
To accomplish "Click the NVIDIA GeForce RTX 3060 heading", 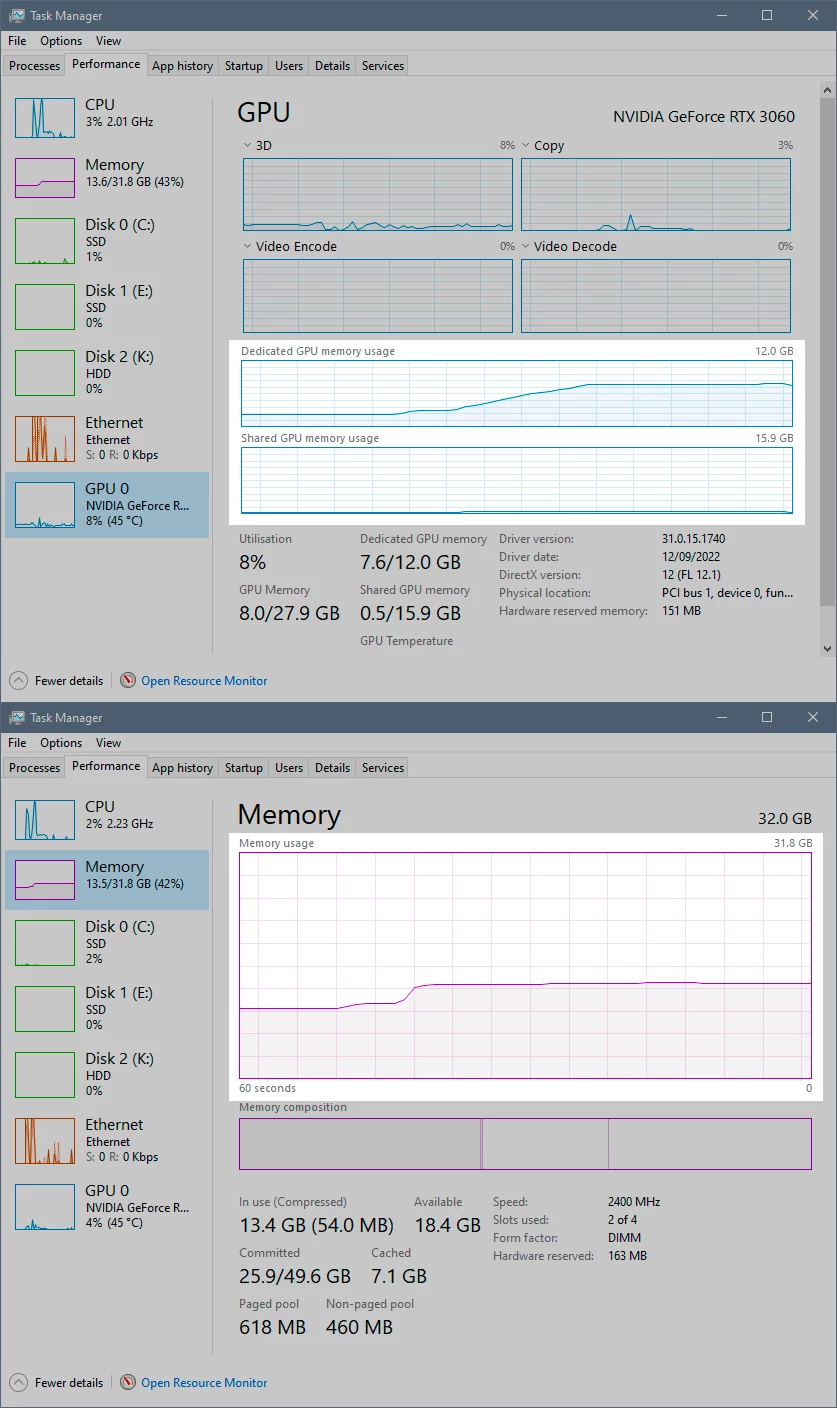I will (x=704, y=117).
